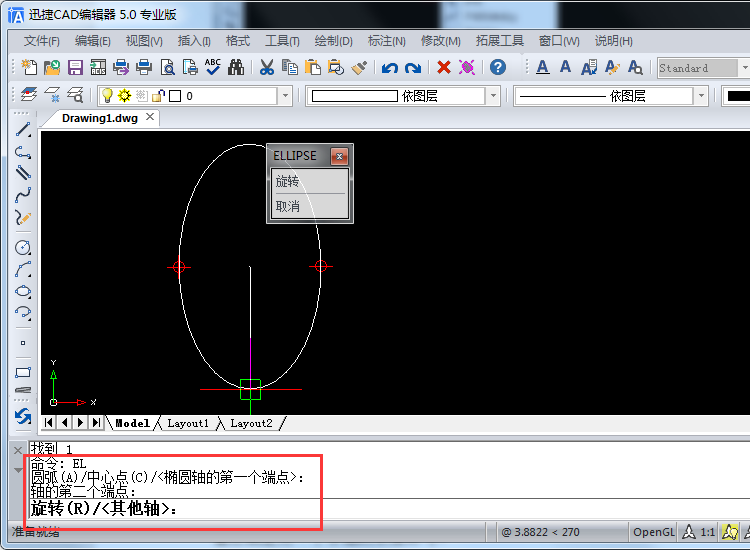Expand the first 依图层 color dropdown

coord(494,96)
